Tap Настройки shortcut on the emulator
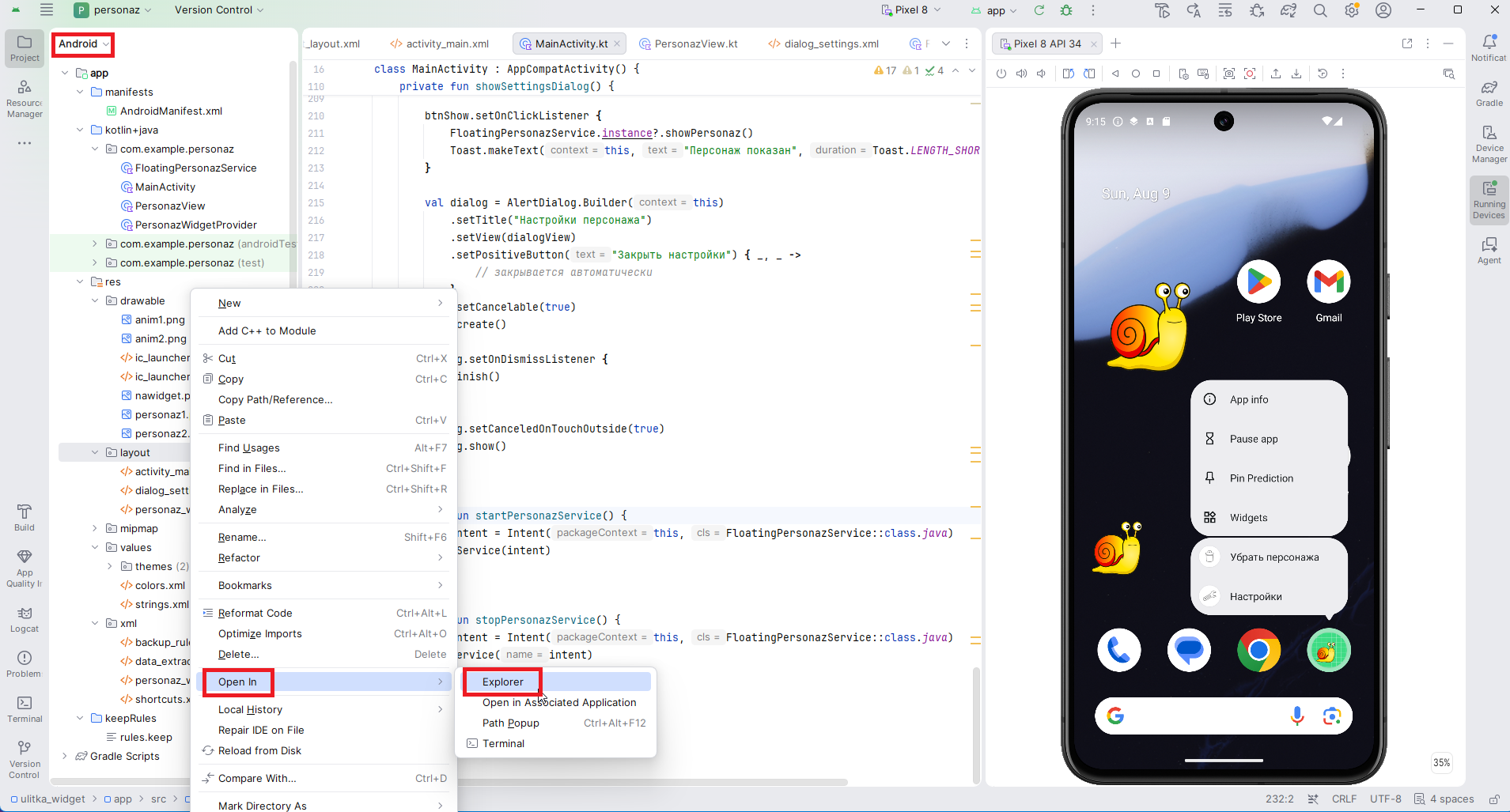The height and width of the screenshot is (812, 1510). click(1269, 597)
